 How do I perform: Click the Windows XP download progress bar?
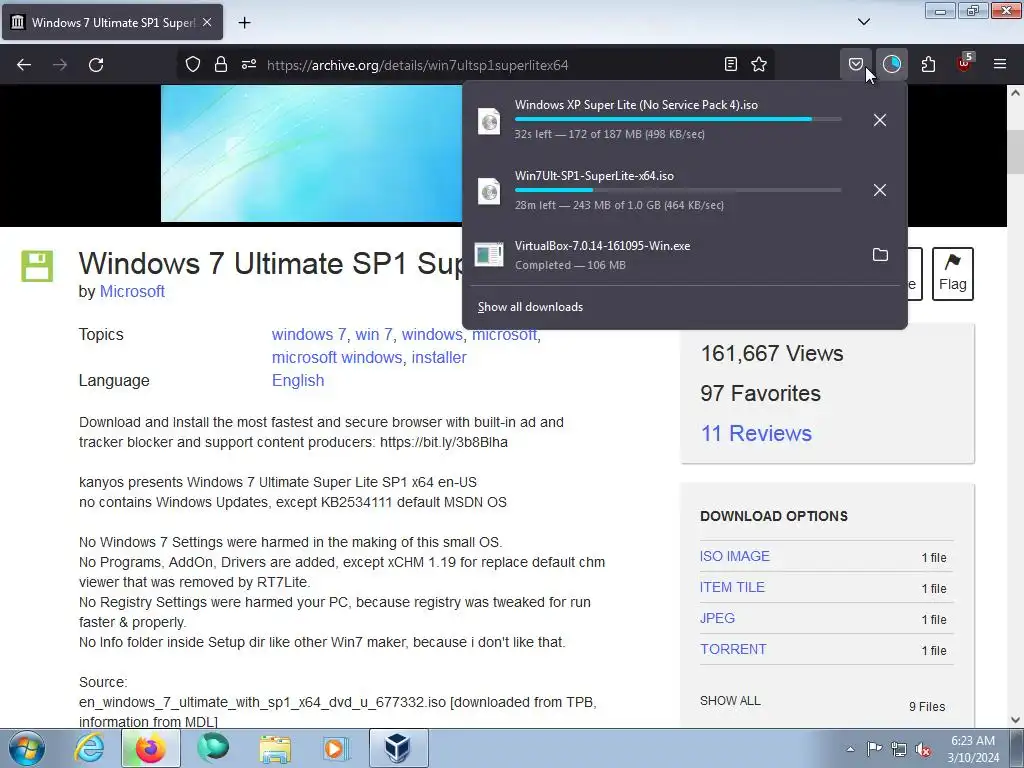coord(678,120)
